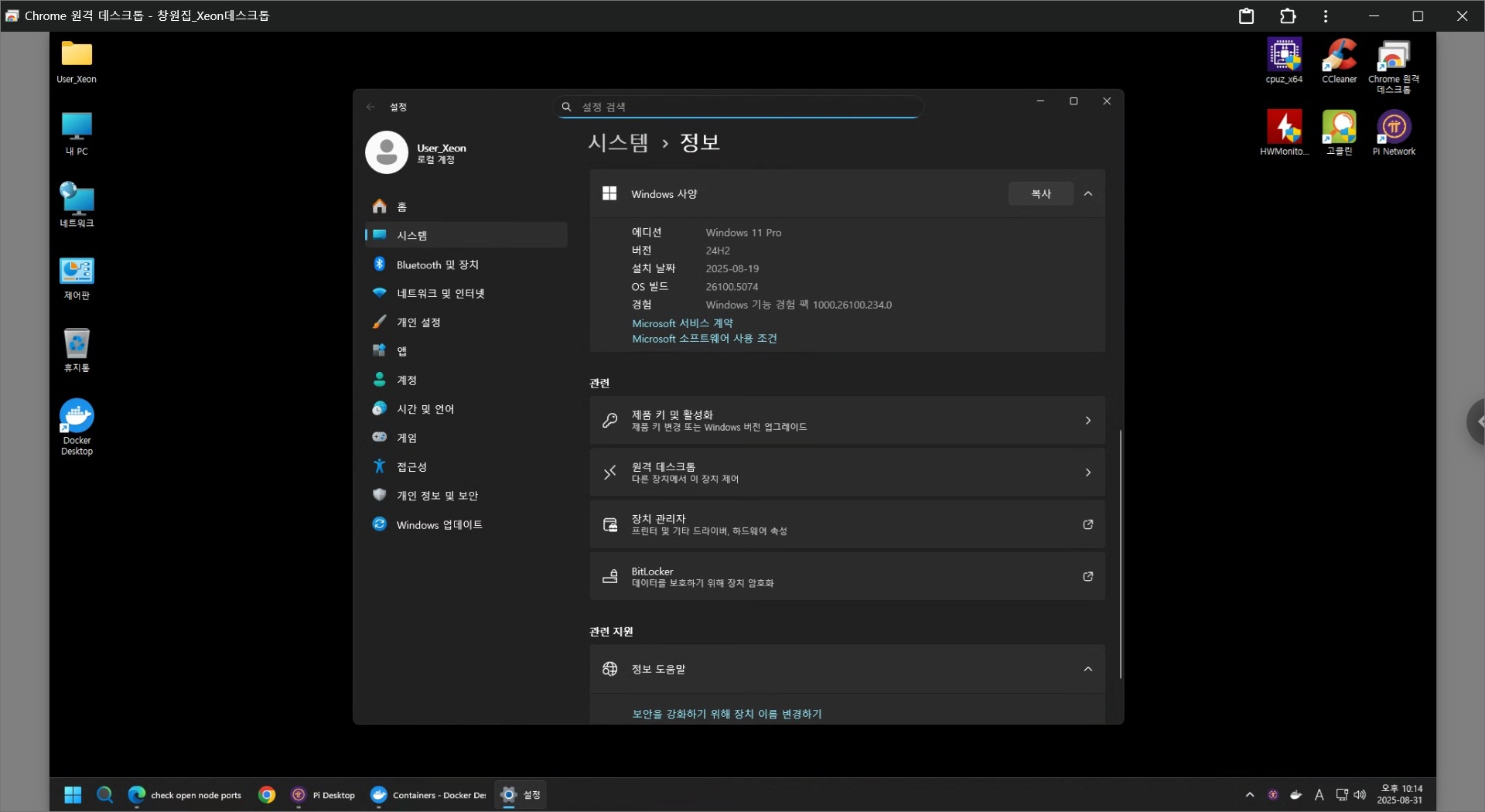Open 원격 데스크톱 settings row

tap(847, 472)
